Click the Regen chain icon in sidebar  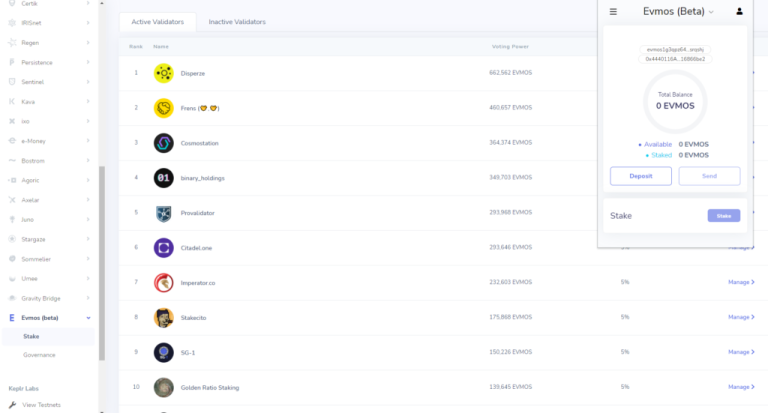(x=12, y=43)
